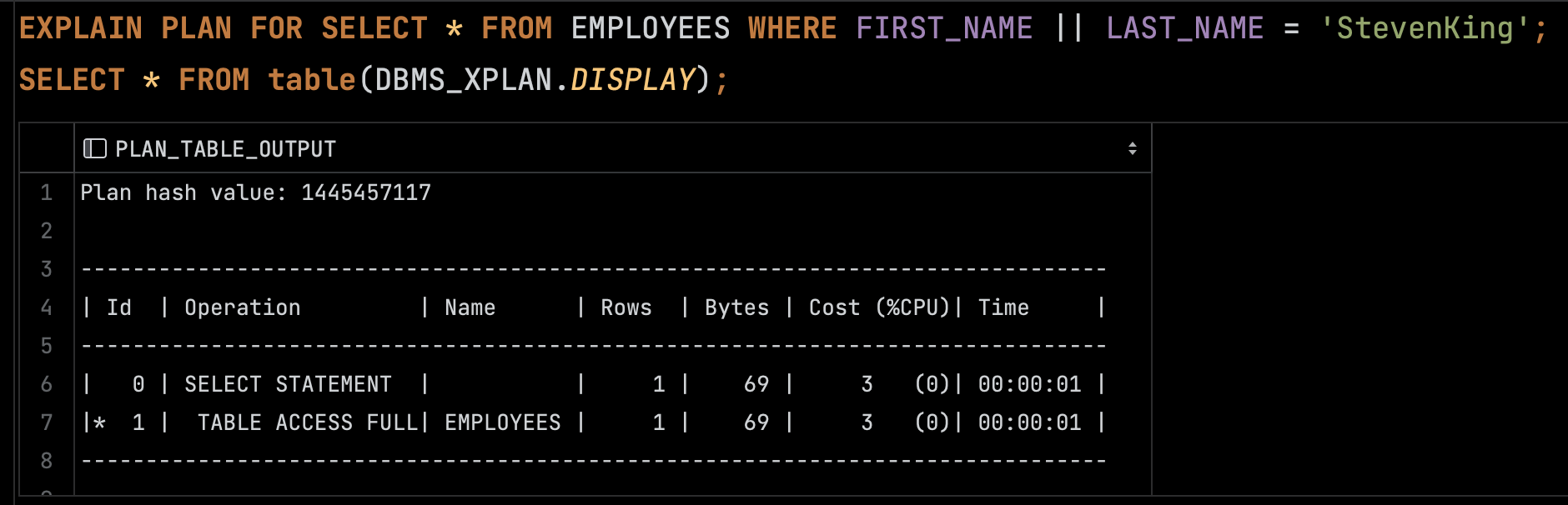
Task: Select row 5 by its row number
Action: click(x=47, y=346)
